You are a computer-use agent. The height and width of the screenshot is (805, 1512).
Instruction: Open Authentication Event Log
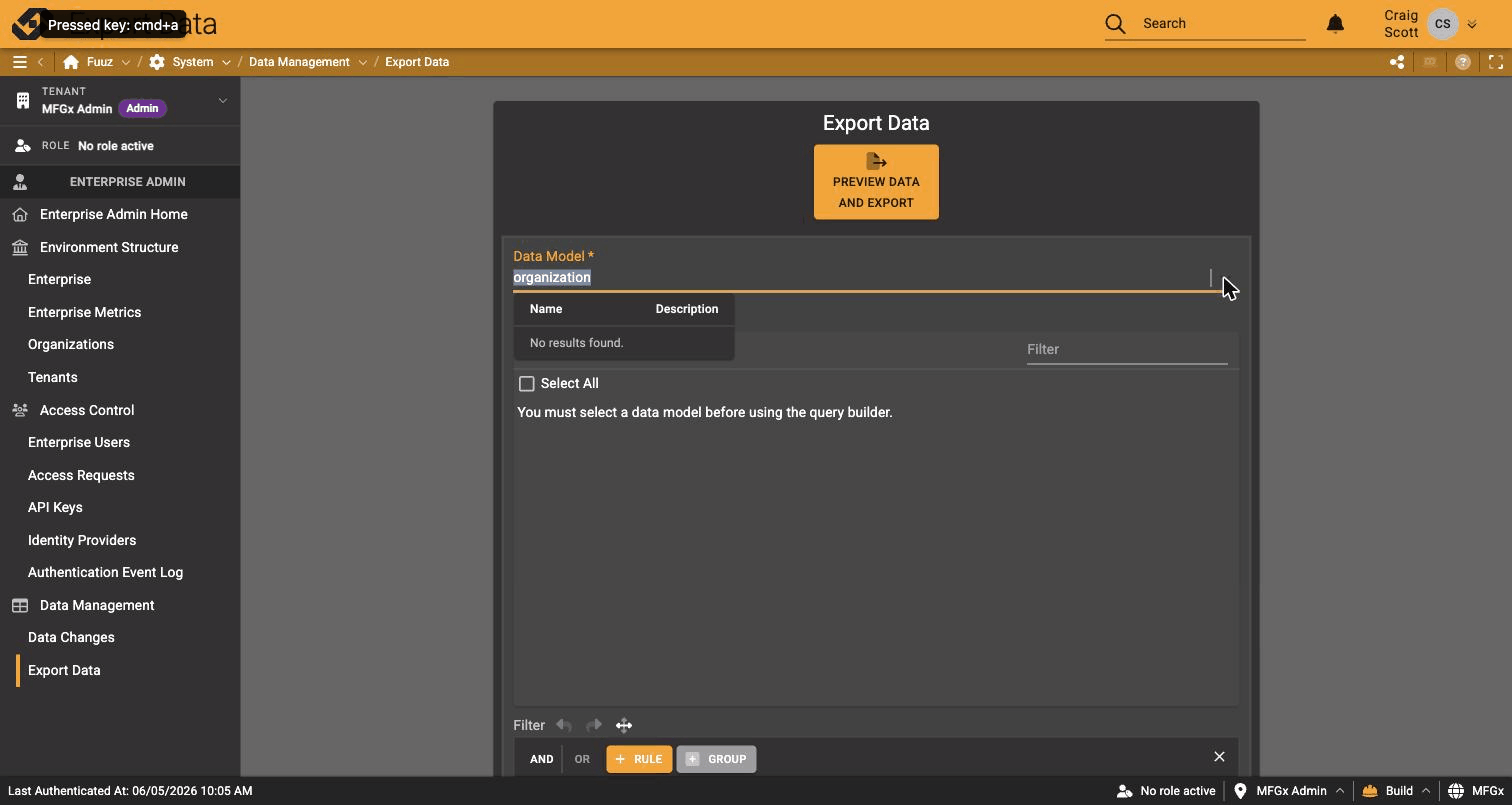[x=105, y=572]
